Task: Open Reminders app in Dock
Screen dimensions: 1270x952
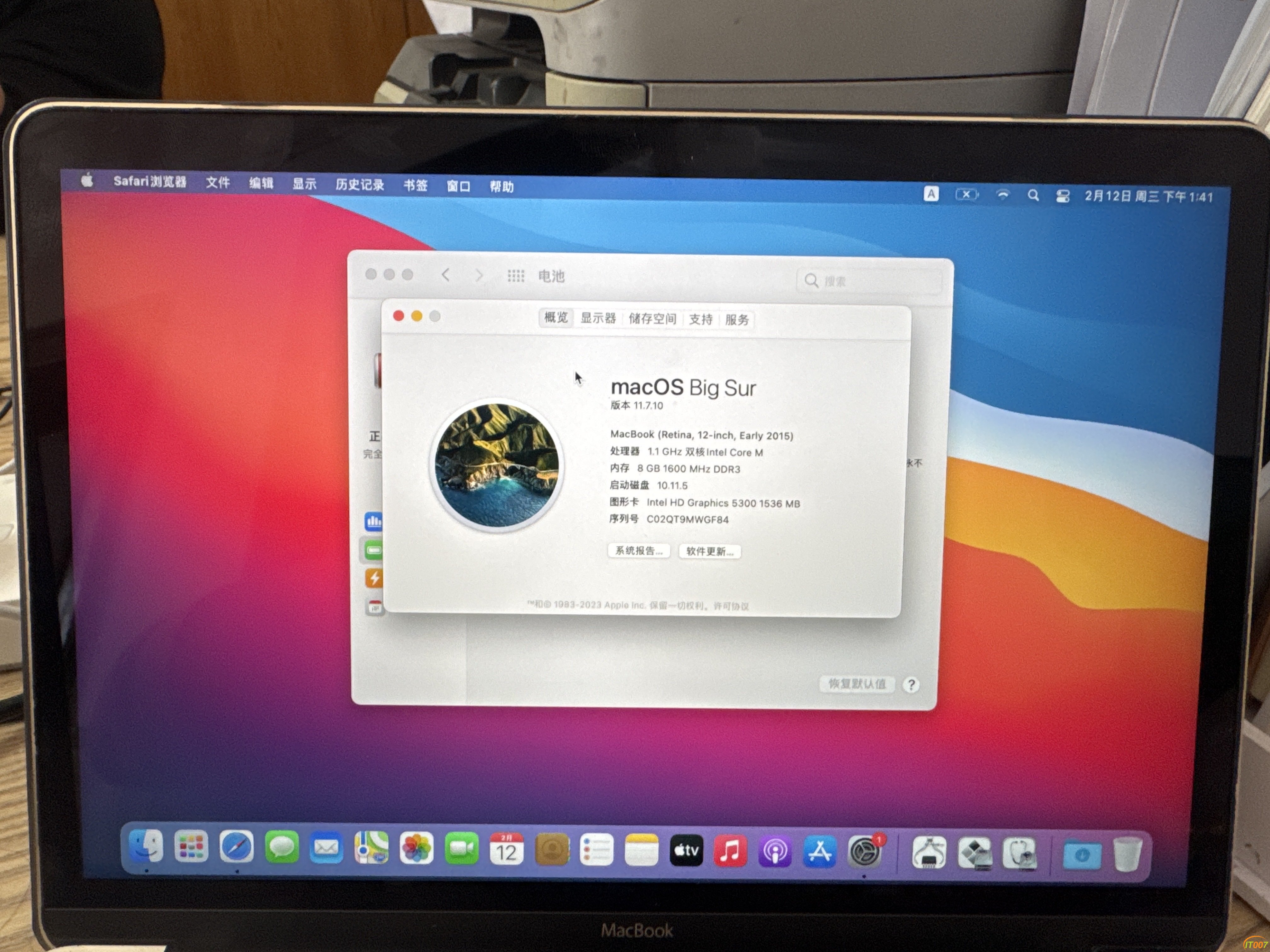Action: tap(597, 850)
